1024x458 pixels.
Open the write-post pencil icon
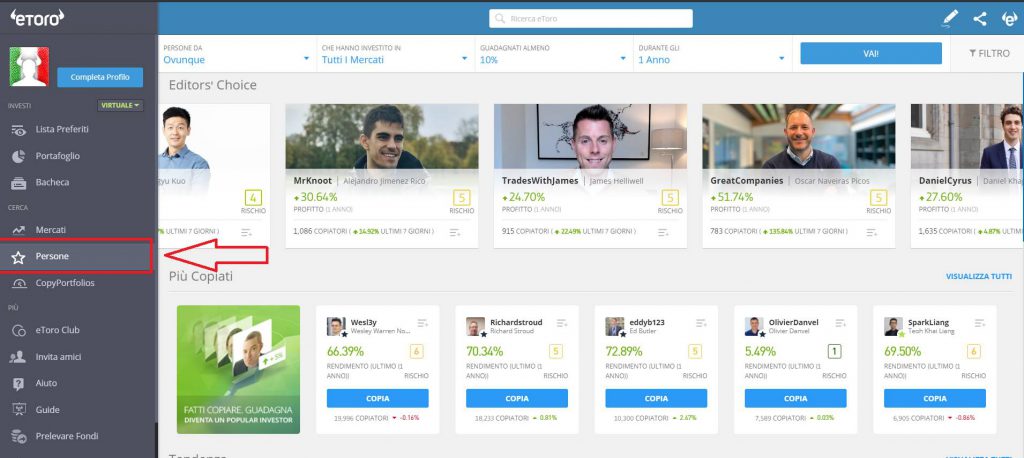point(950,18)
